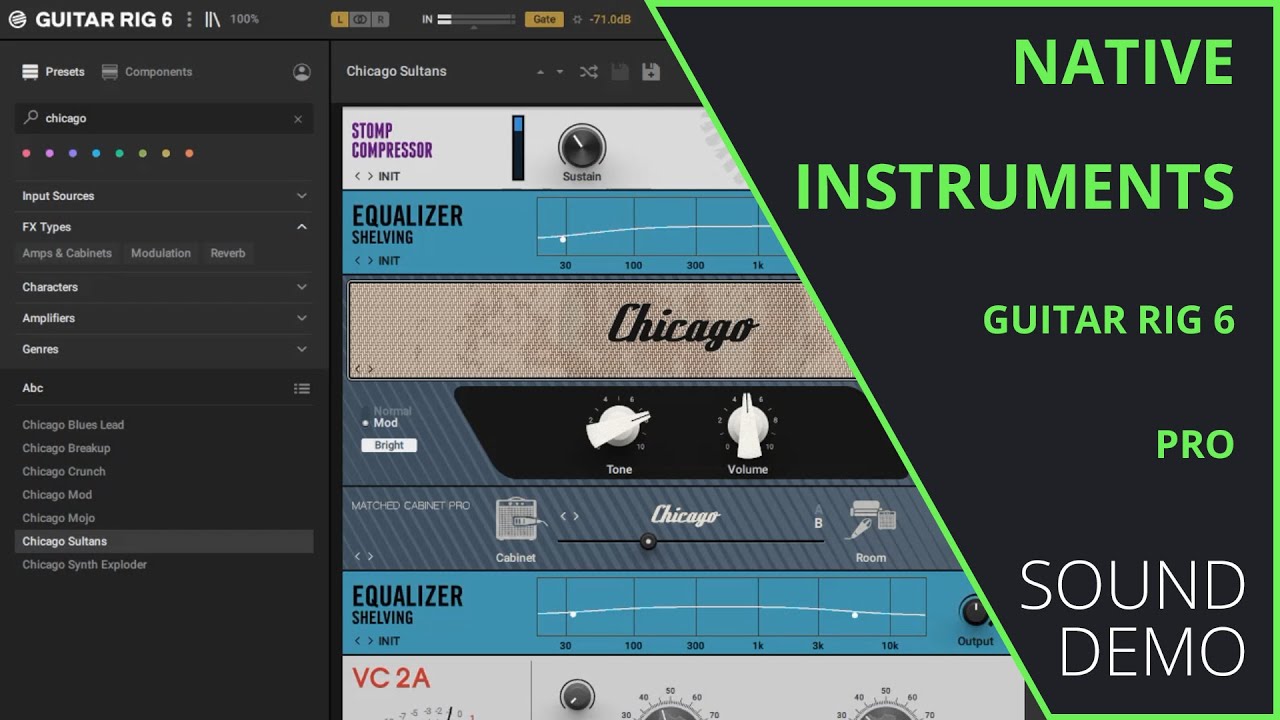Go to next preset with down arrow
The height and width of the screenshot is (720, 1280).
[560, 72]
